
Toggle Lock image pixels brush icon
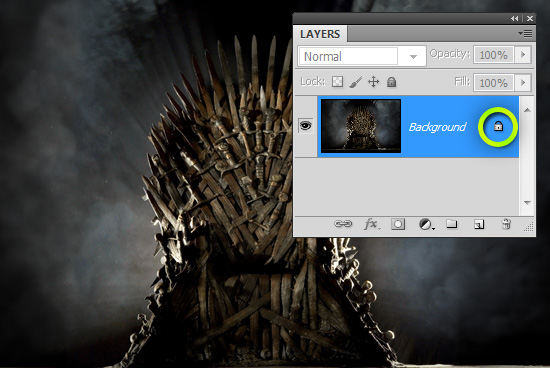[355, 82]
